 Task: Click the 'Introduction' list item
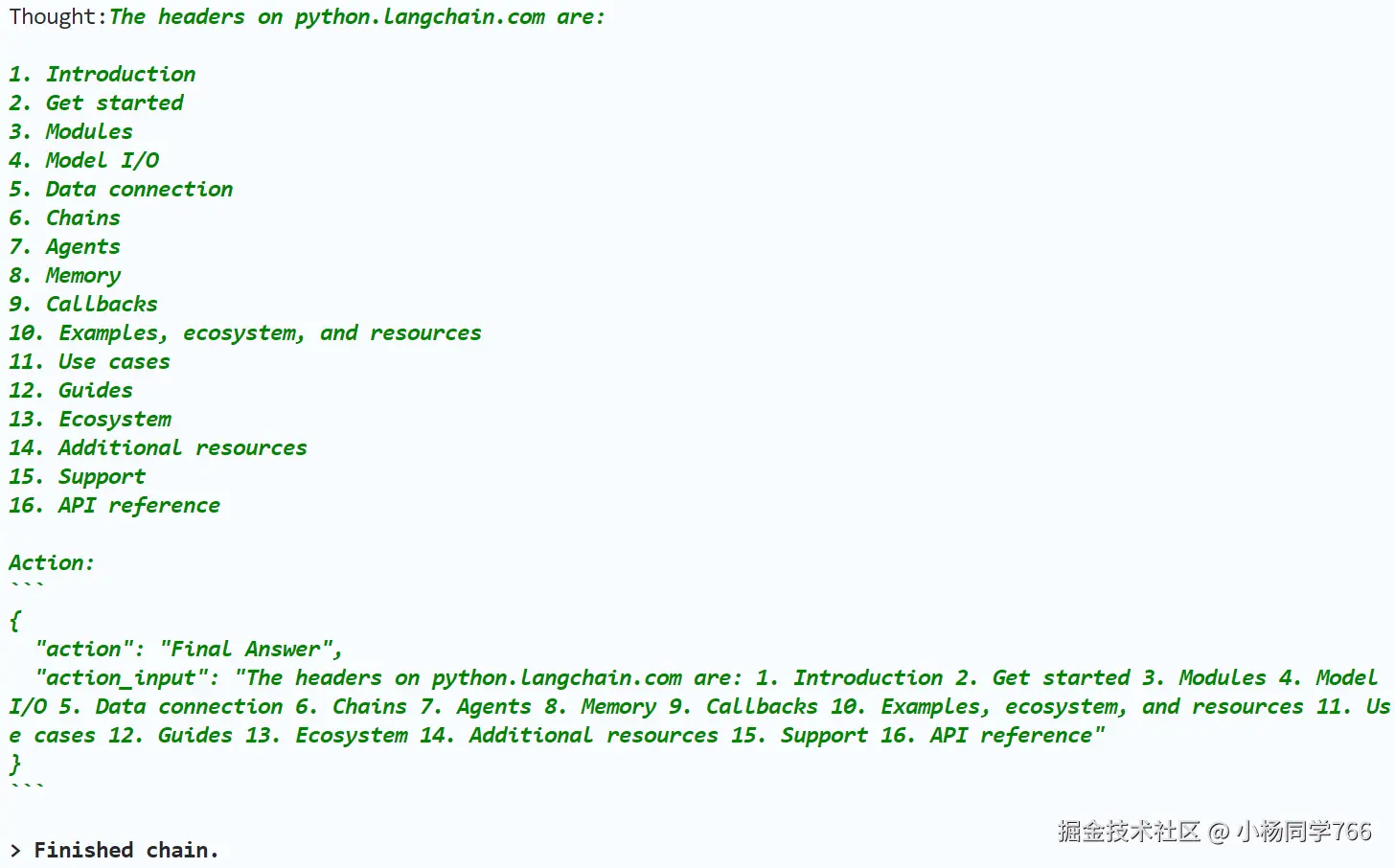[120, 75]
